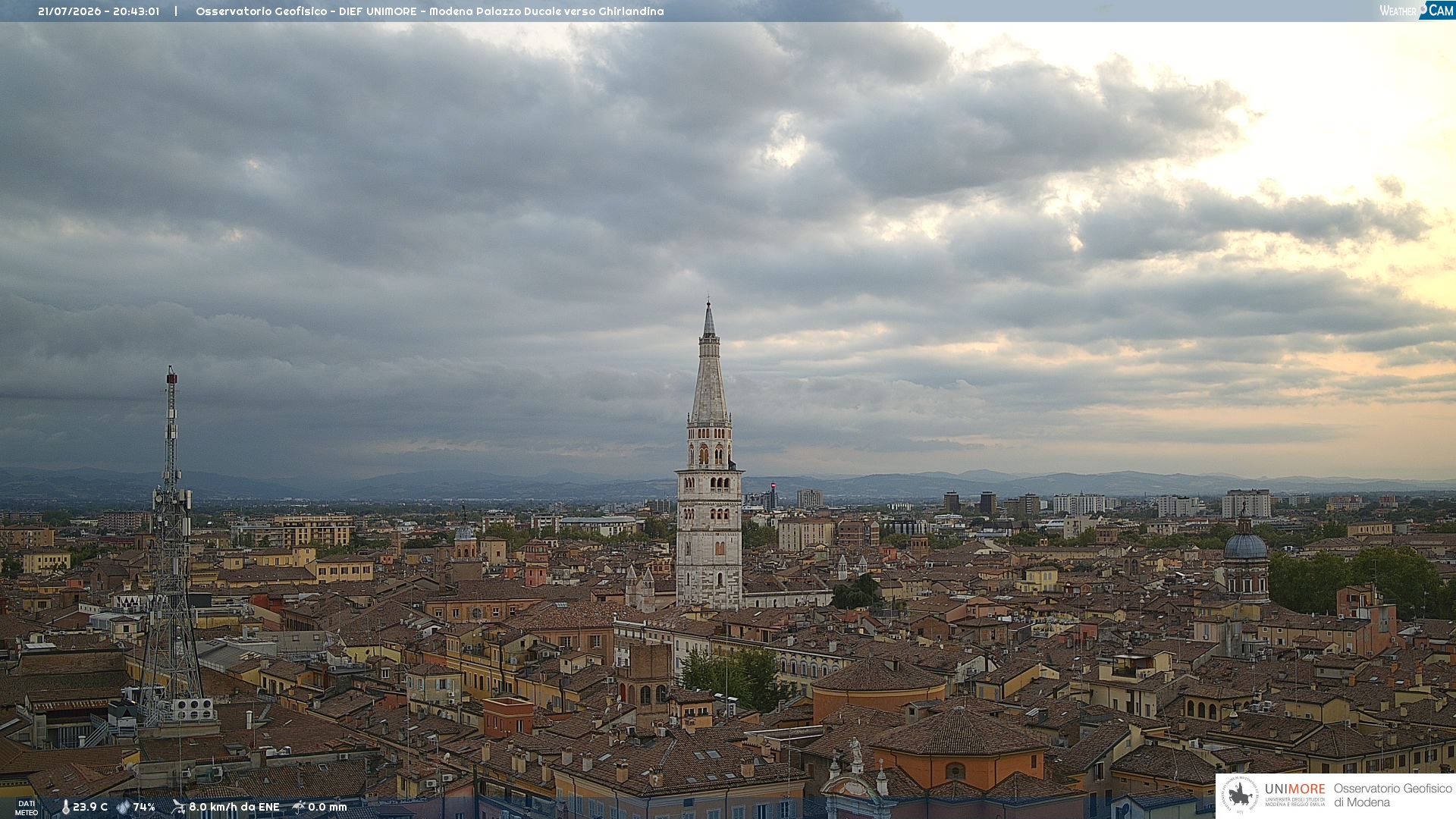
Task: Click the 21/07/2026 - 20:43:01 timestamp
Action: click(x=99, y=11)
